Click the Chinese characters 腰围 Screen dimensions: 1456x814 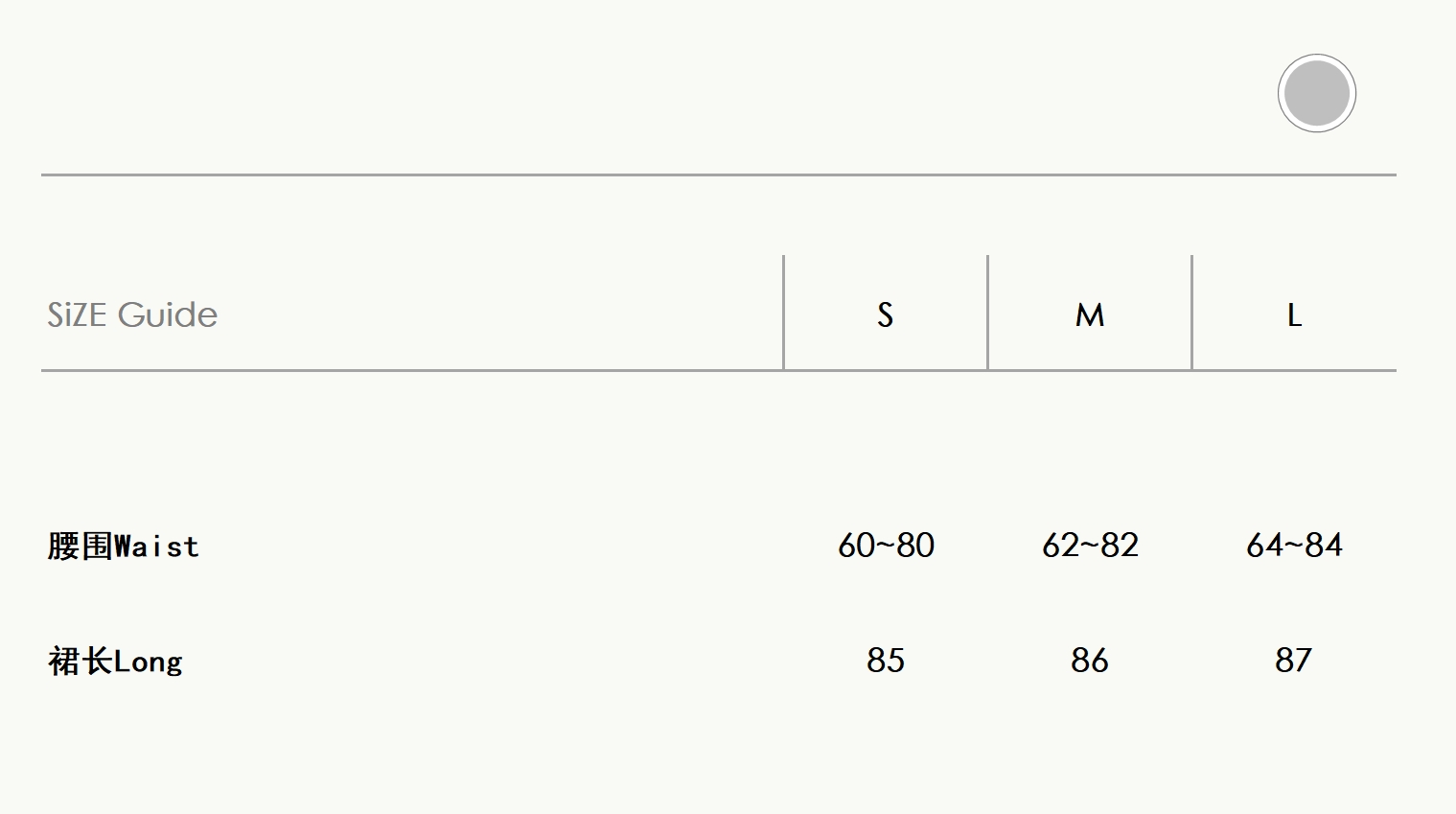(81, 547)
